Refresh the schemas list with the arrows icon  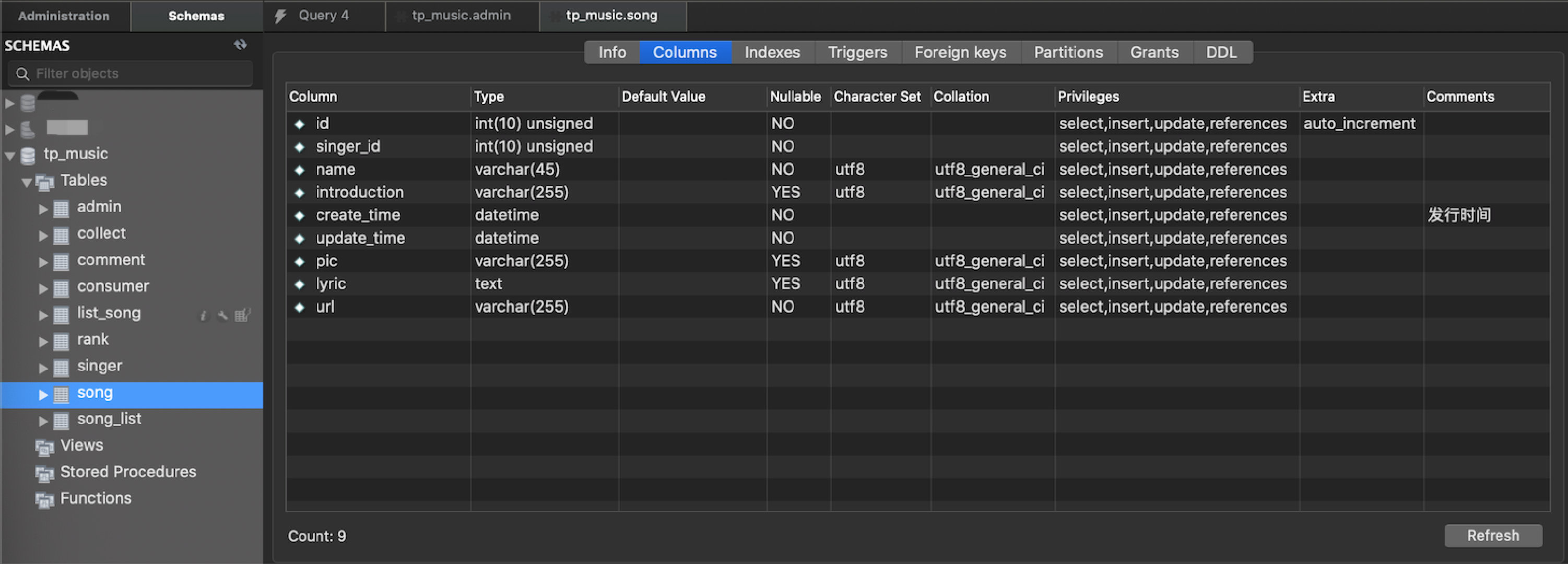point(240,44)
